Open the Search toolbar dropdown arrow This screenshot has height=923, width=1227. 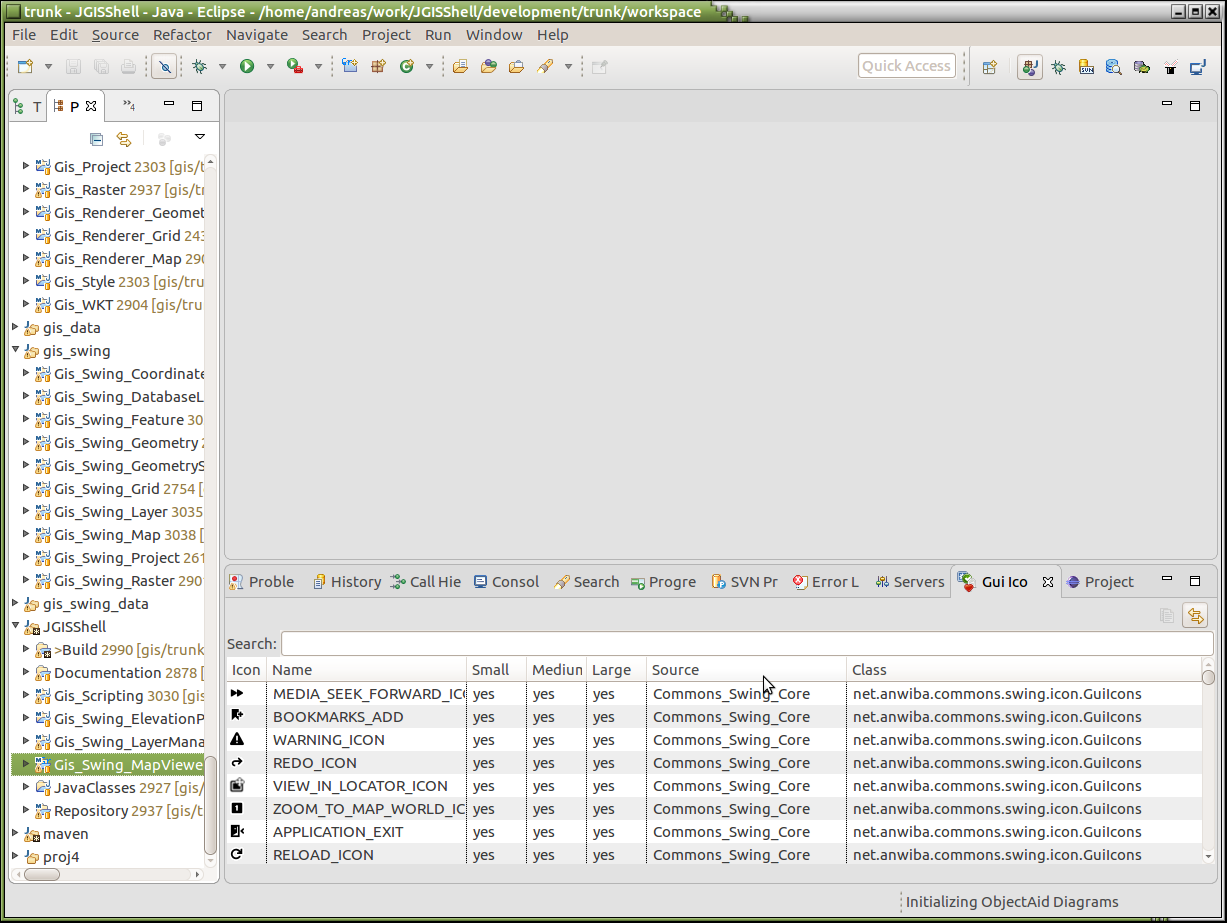coord(568,67)
